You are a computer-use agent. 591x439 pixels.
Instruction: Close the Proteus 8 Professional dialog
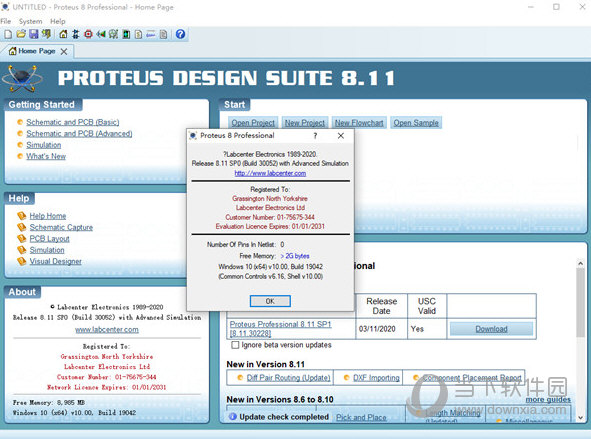click(x=341, y=136)
